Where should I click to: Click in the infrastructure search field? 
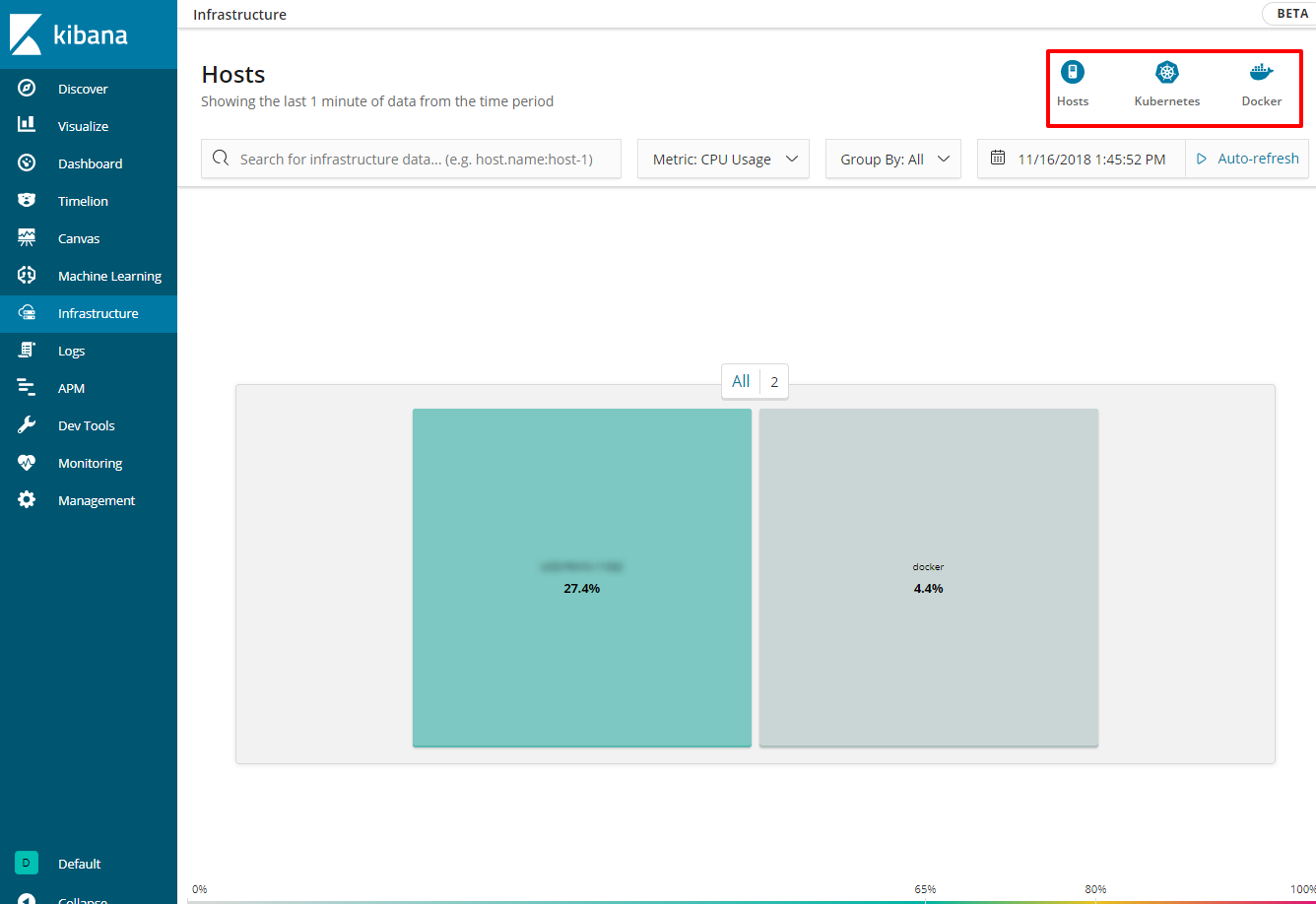[411, 159]
